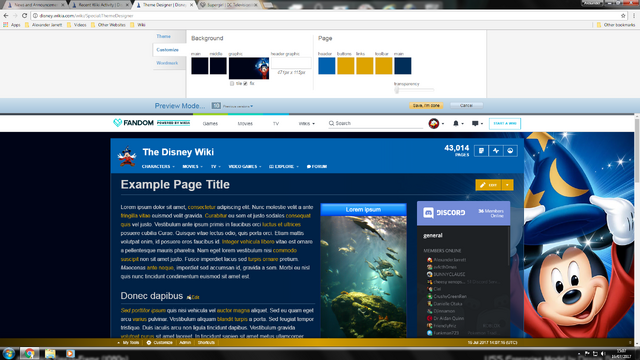Click the Discord logo in widget

coord(444,213)
